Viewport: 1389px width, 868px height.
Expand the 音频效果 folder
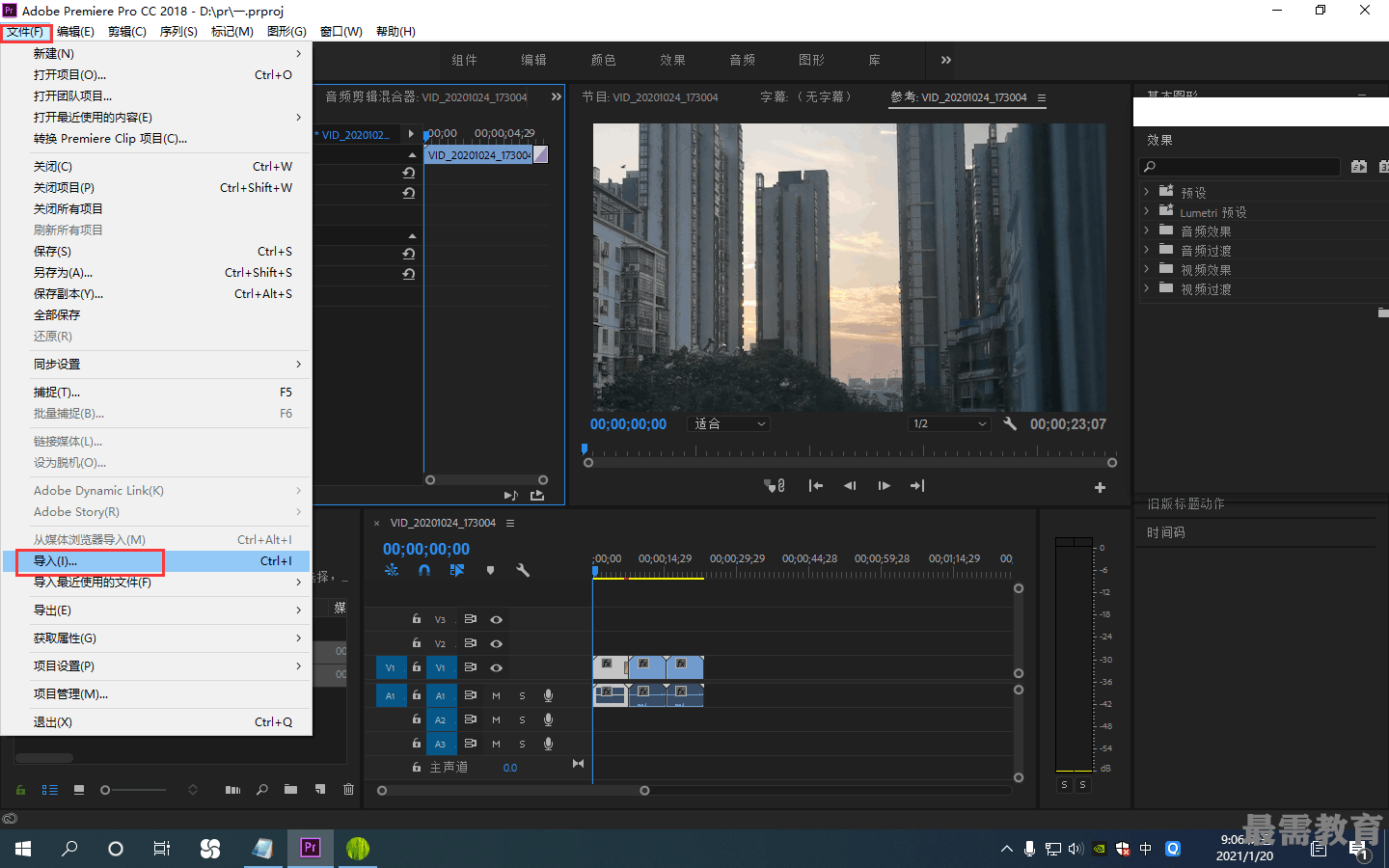pos(1146,231)
